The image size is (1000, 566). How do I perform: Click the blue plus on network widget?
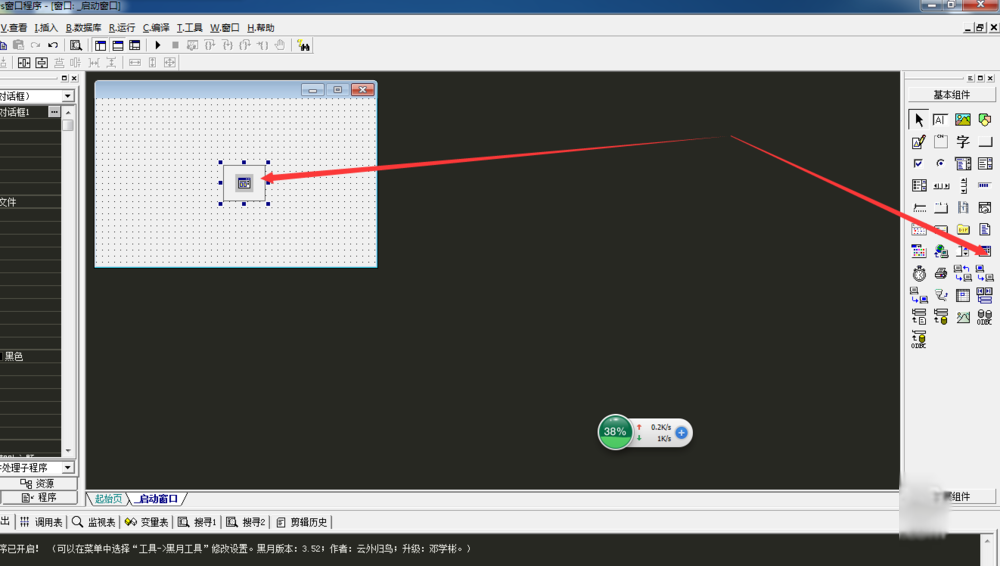pos(681,433)
